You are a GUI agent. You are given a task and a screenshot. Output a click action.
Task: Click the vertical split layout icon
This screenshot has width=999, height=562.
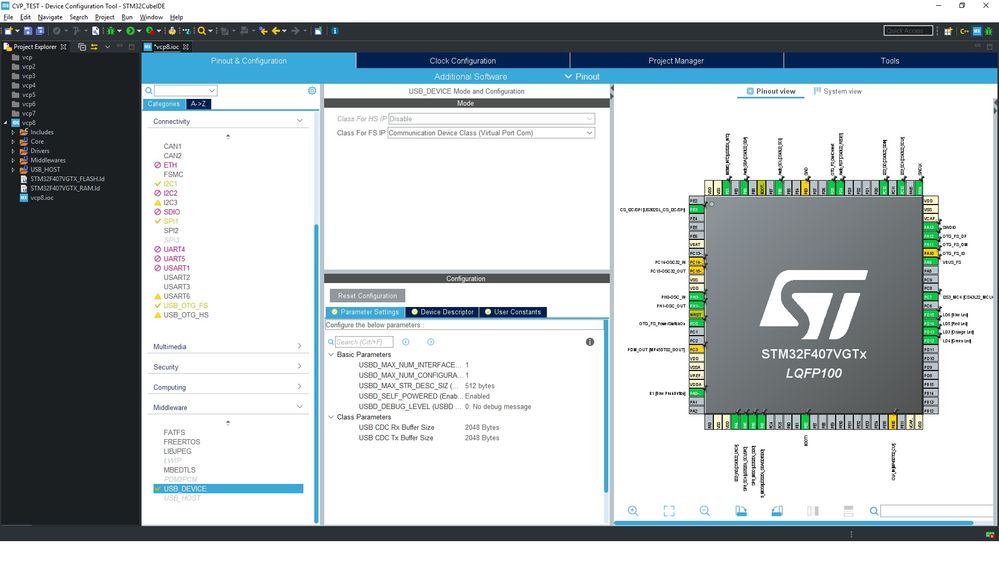pyautogui.click(x=813, y=511)
